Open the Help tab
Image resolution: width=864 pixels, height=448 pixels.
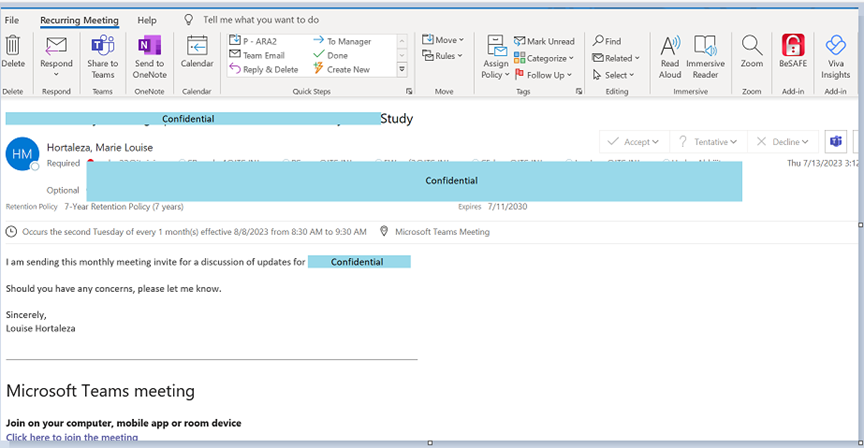click(x=147, y=20)
